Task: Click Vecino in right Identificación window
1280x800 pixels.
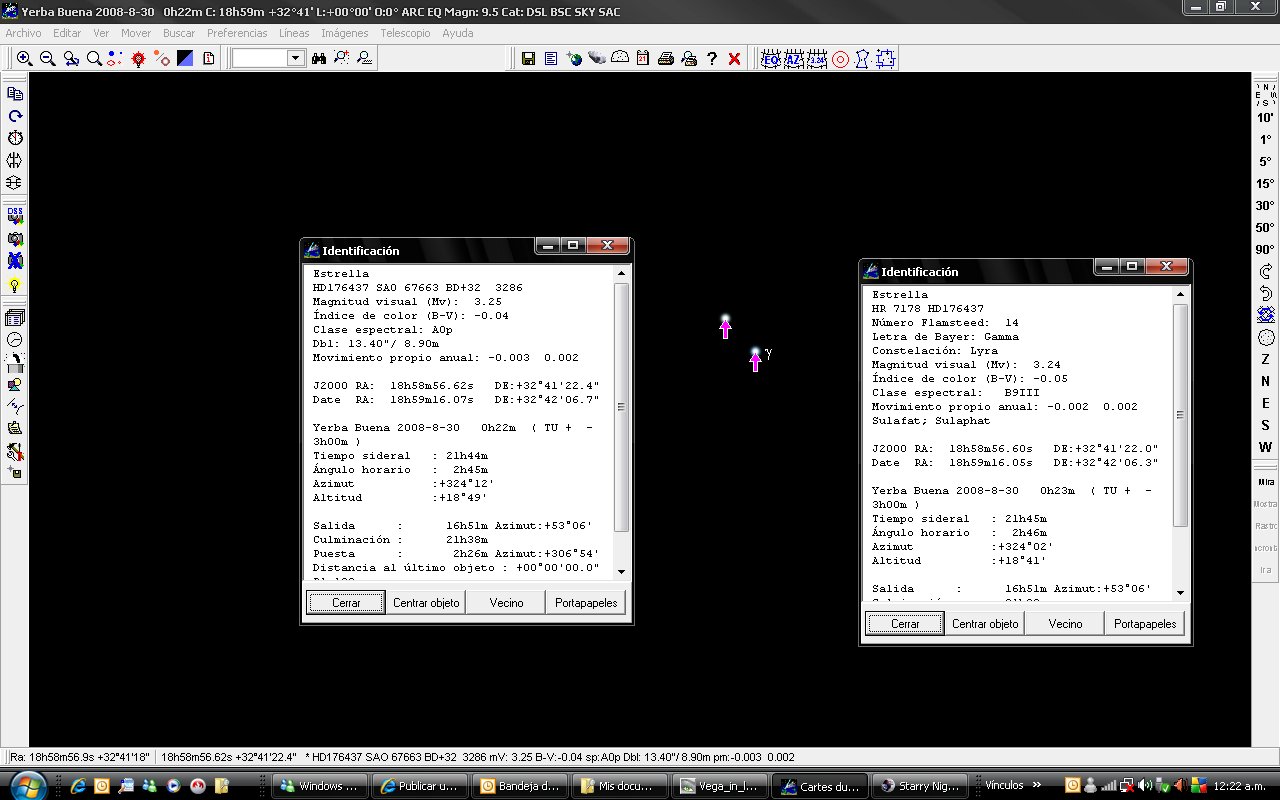Action: (1065, 624)
